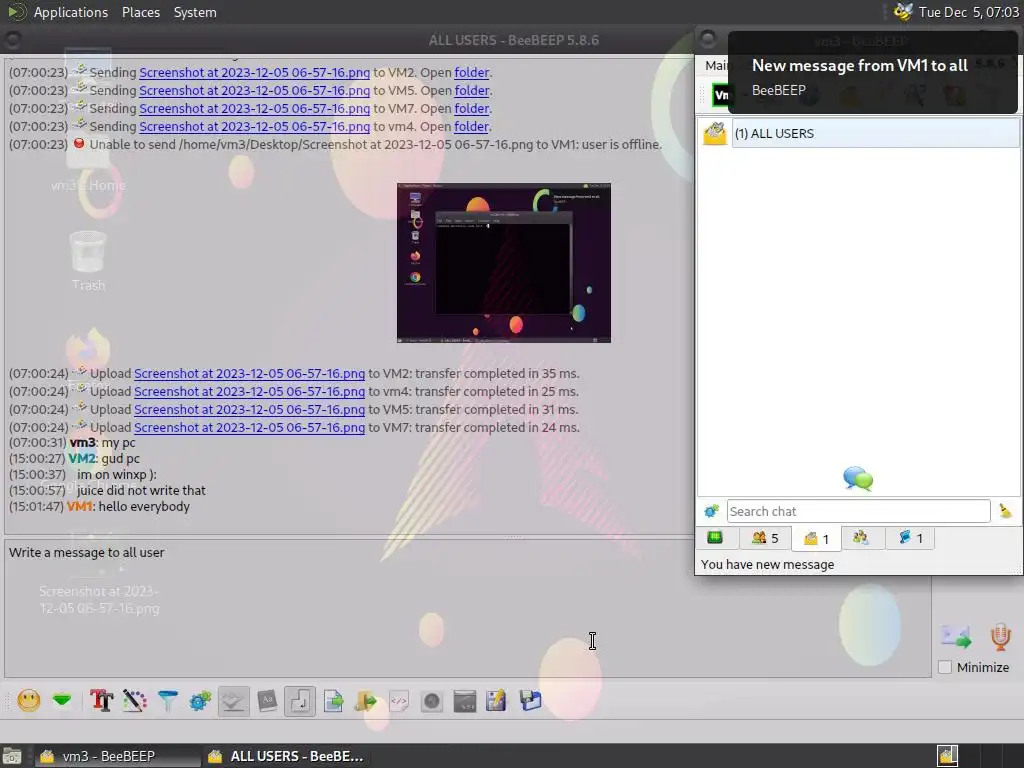1024x768 pixels.
Task: Open the chat font selector (TT icon)
Action: (101, 701)
